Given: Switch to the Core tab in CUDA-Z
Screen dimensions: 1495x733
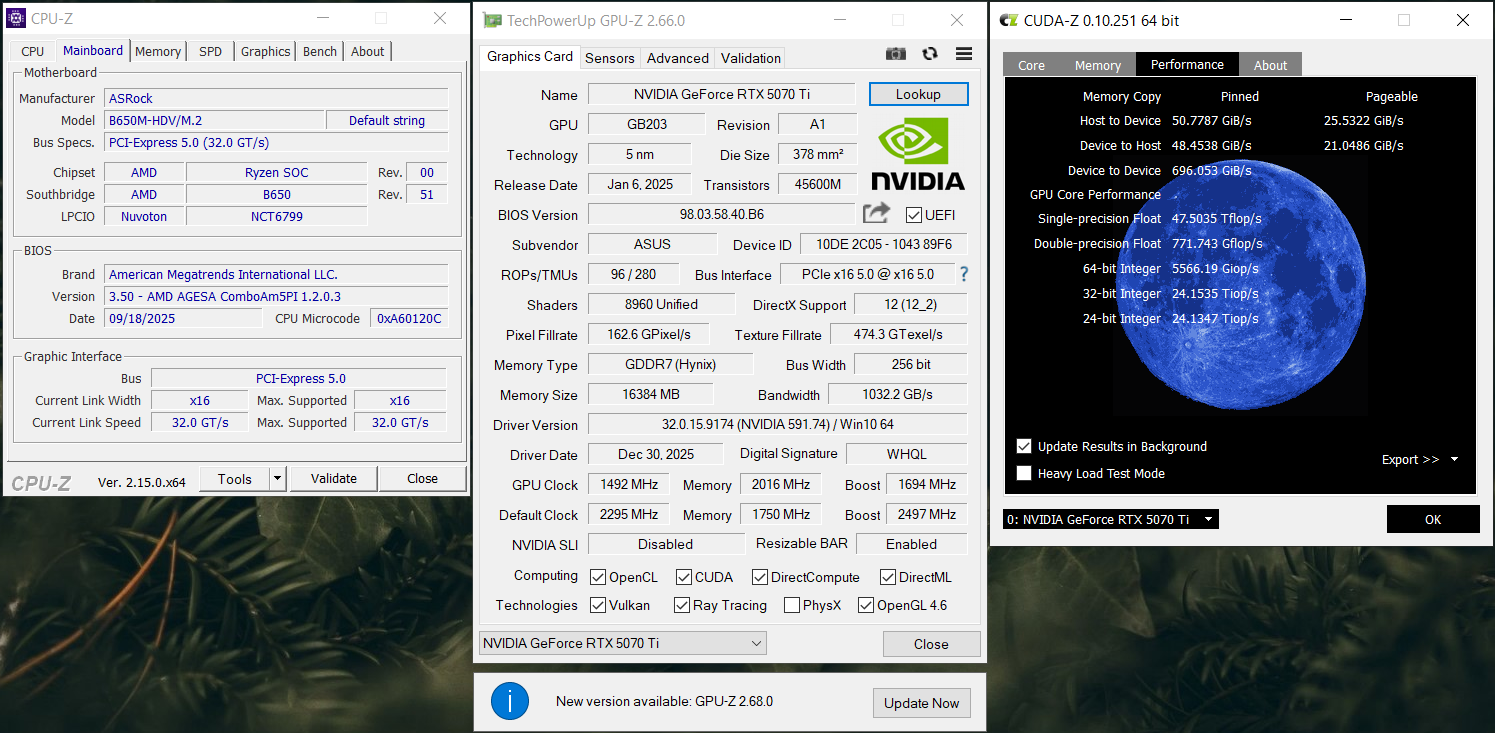Looking at the screenshot, I should click(1032, 65).
